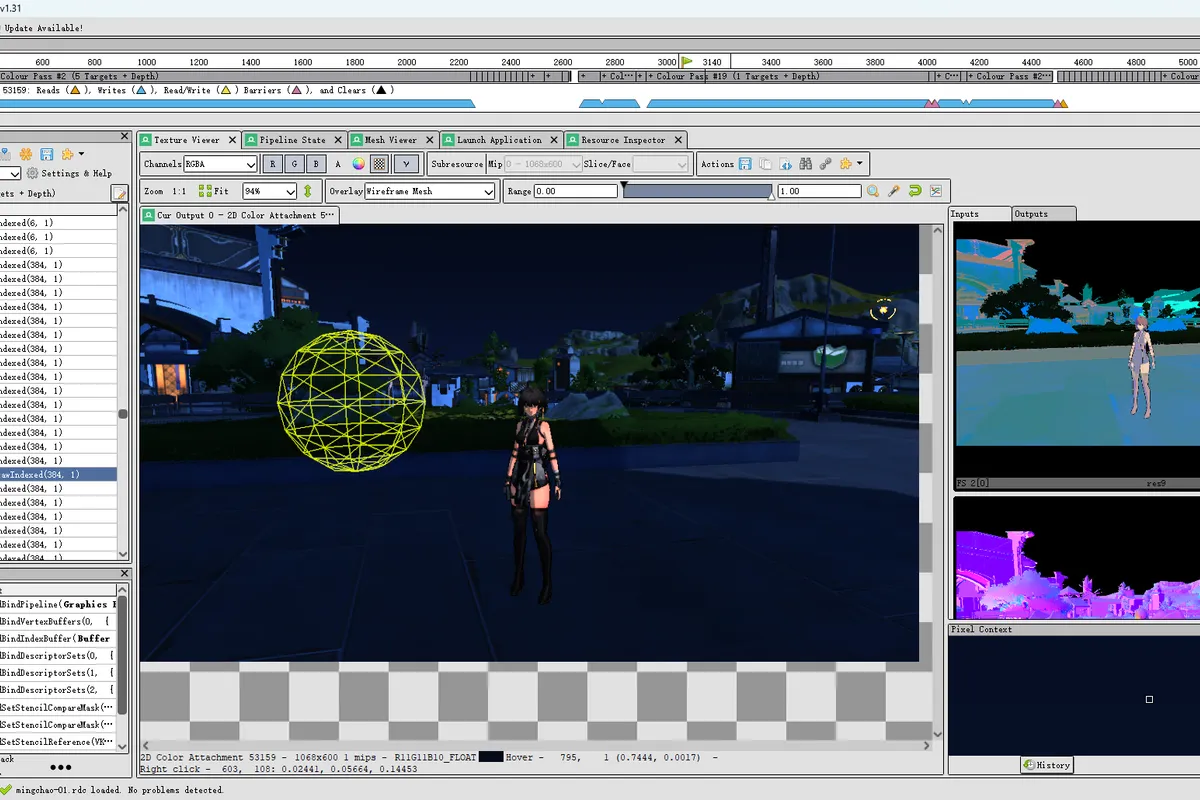Toggle the B channel button

(316, 164)
